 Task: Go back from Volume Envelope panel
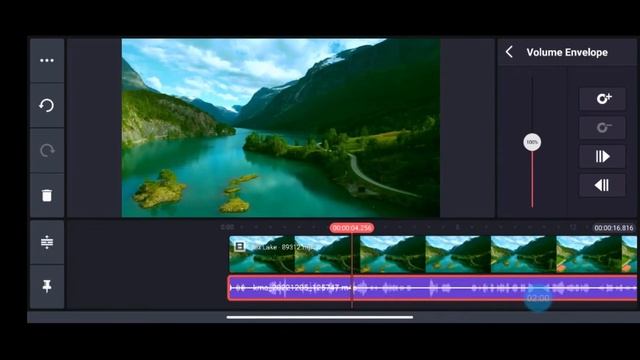point(509,52)
